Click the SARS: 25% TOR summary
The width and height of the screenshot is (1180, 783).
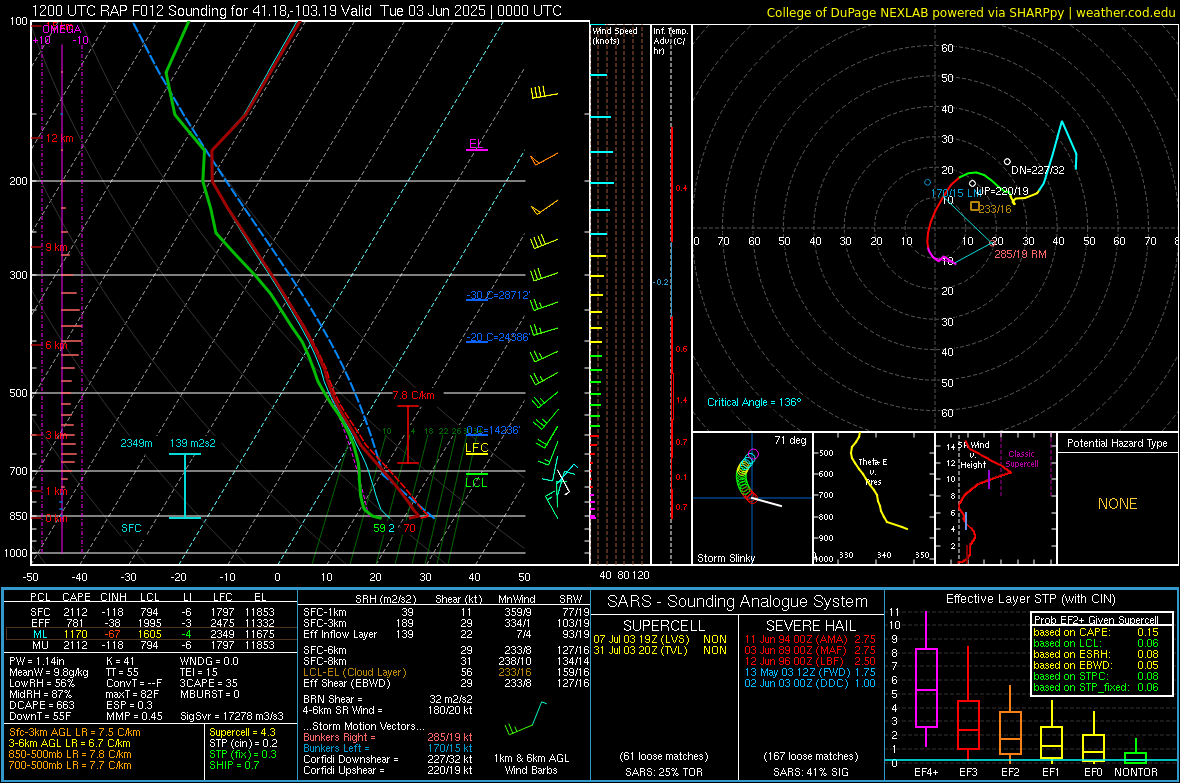point(664,772)
